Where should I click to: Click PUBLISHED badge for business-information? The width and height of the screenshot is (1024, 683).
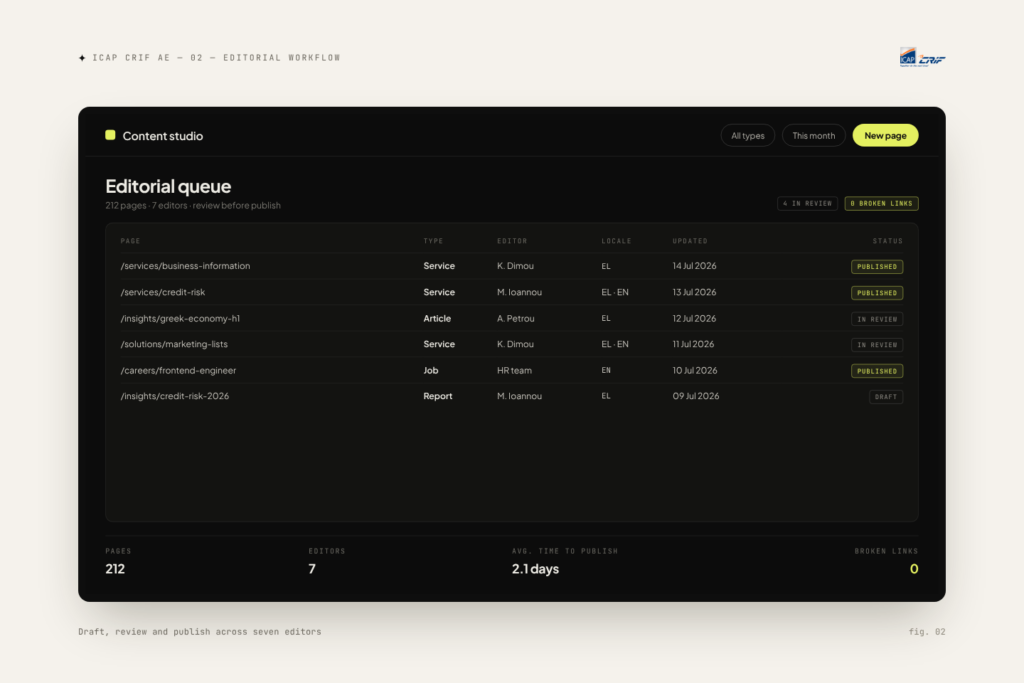[877, 267]
